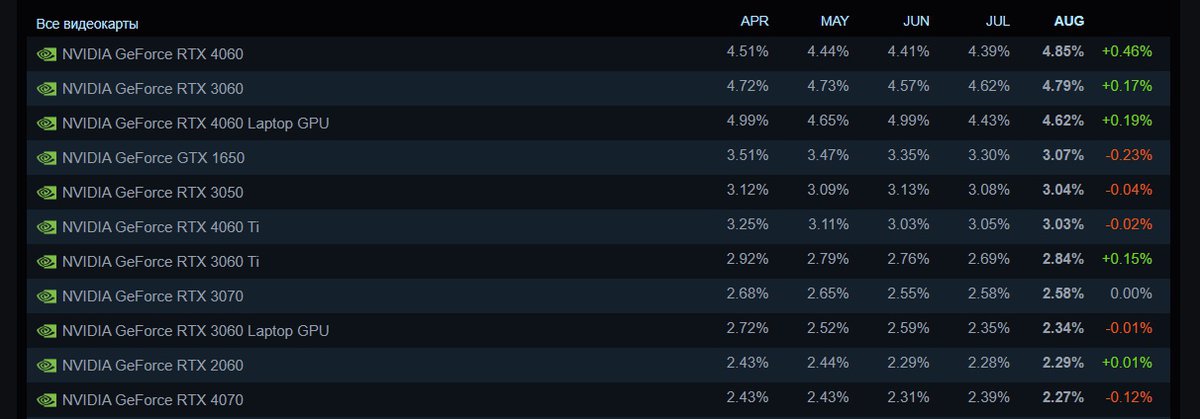The width and height of the screenshot is (1200, 419).
Task: Click NVIDIA logo icon beside RTX 4060 Ti
Action: tap(46, 227)
